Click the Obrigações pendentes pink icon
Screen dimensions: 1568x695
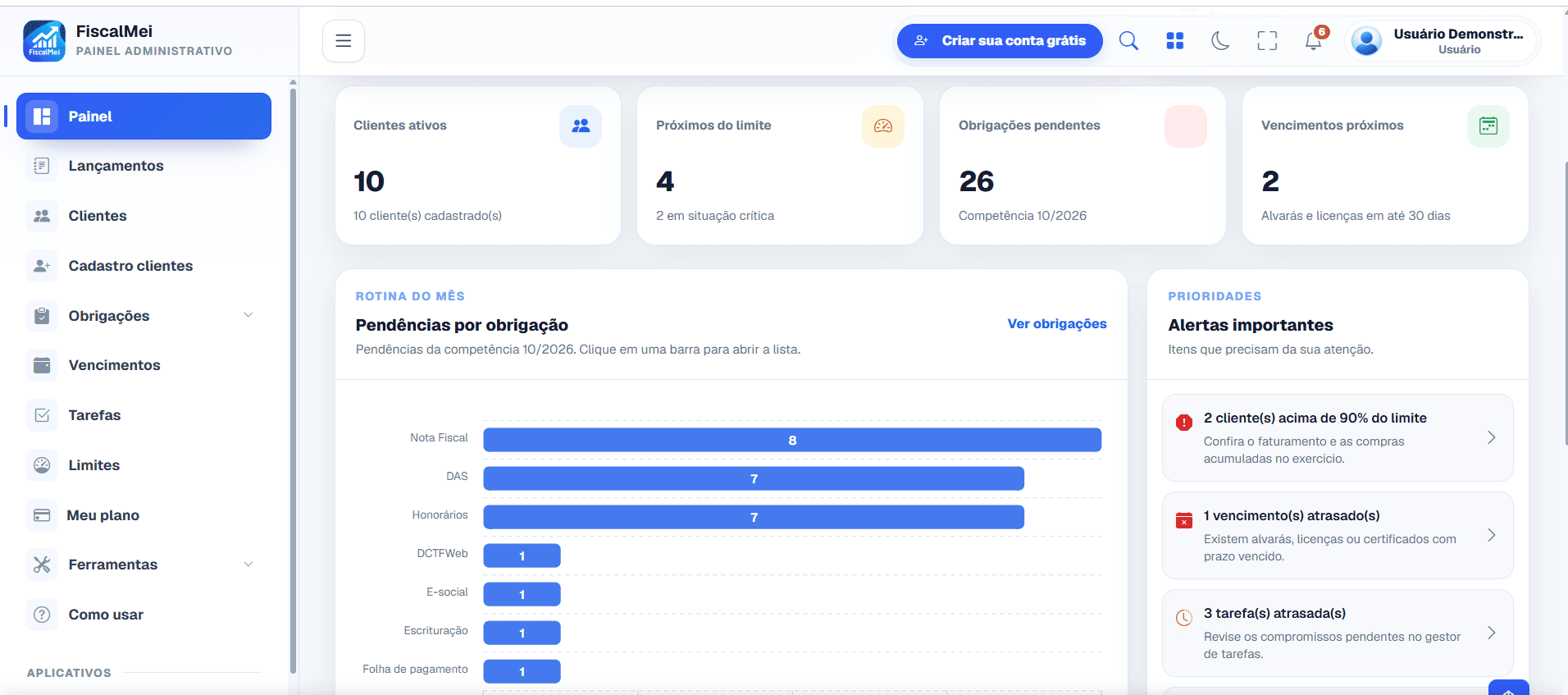point(1186,126)
